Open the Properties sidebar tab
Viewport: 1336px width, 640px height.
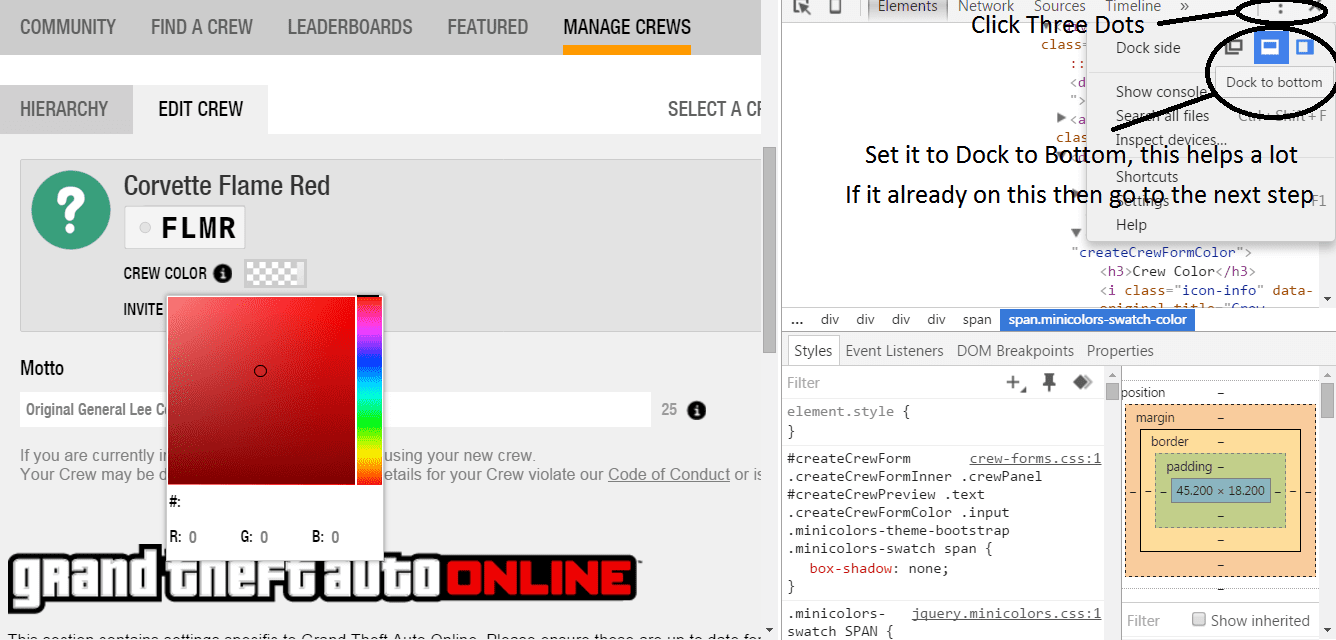pos(1120,351)
